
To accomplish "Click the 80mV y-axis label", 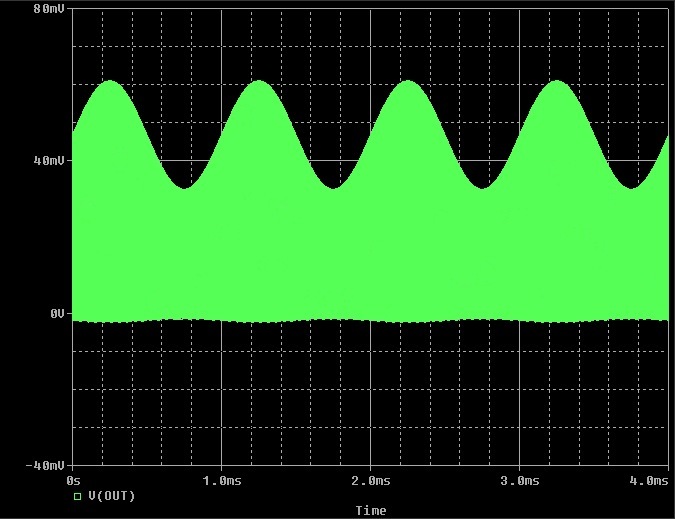I will tap(49, 9).
